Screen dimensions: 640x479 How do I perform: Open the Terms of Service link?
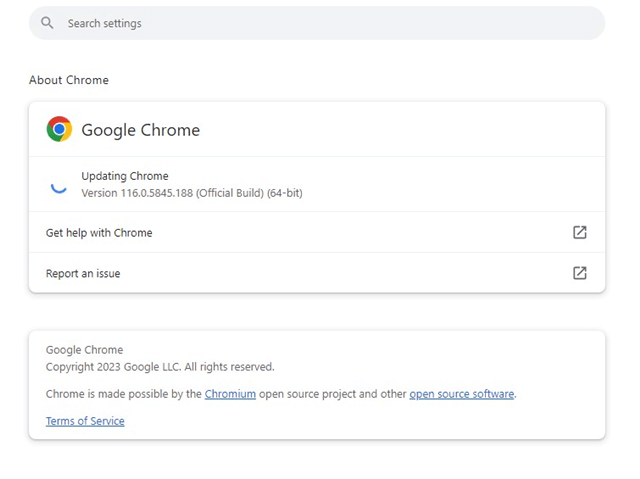pyautogui.click(x=85, y=421)
